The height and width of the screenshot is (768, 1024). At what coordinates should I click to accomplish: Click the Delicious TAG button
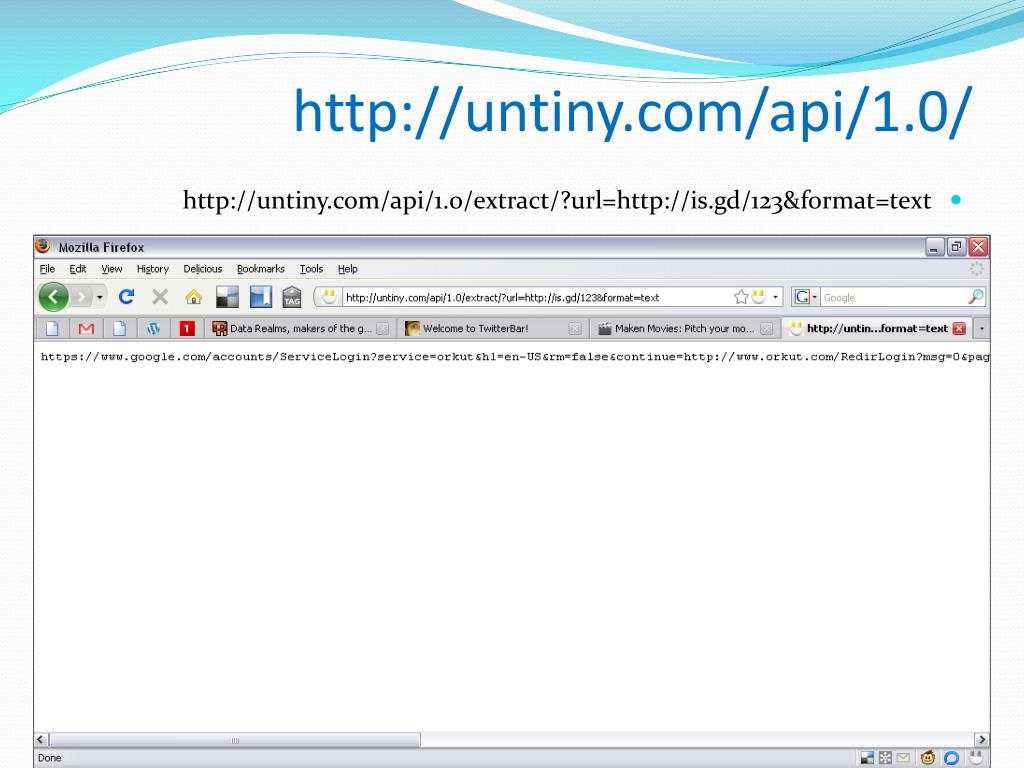point(292,297)
